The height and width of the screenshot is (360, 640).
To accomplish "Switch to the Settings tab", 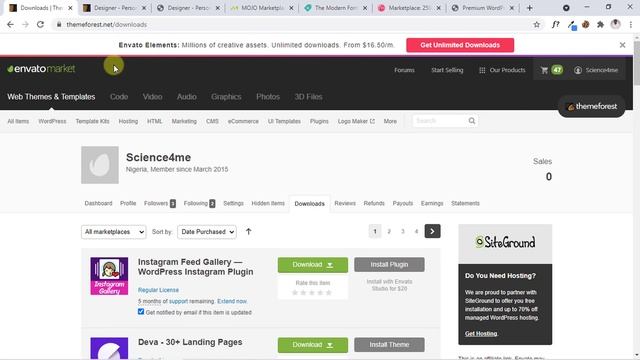I will click(x=233, y=203).
